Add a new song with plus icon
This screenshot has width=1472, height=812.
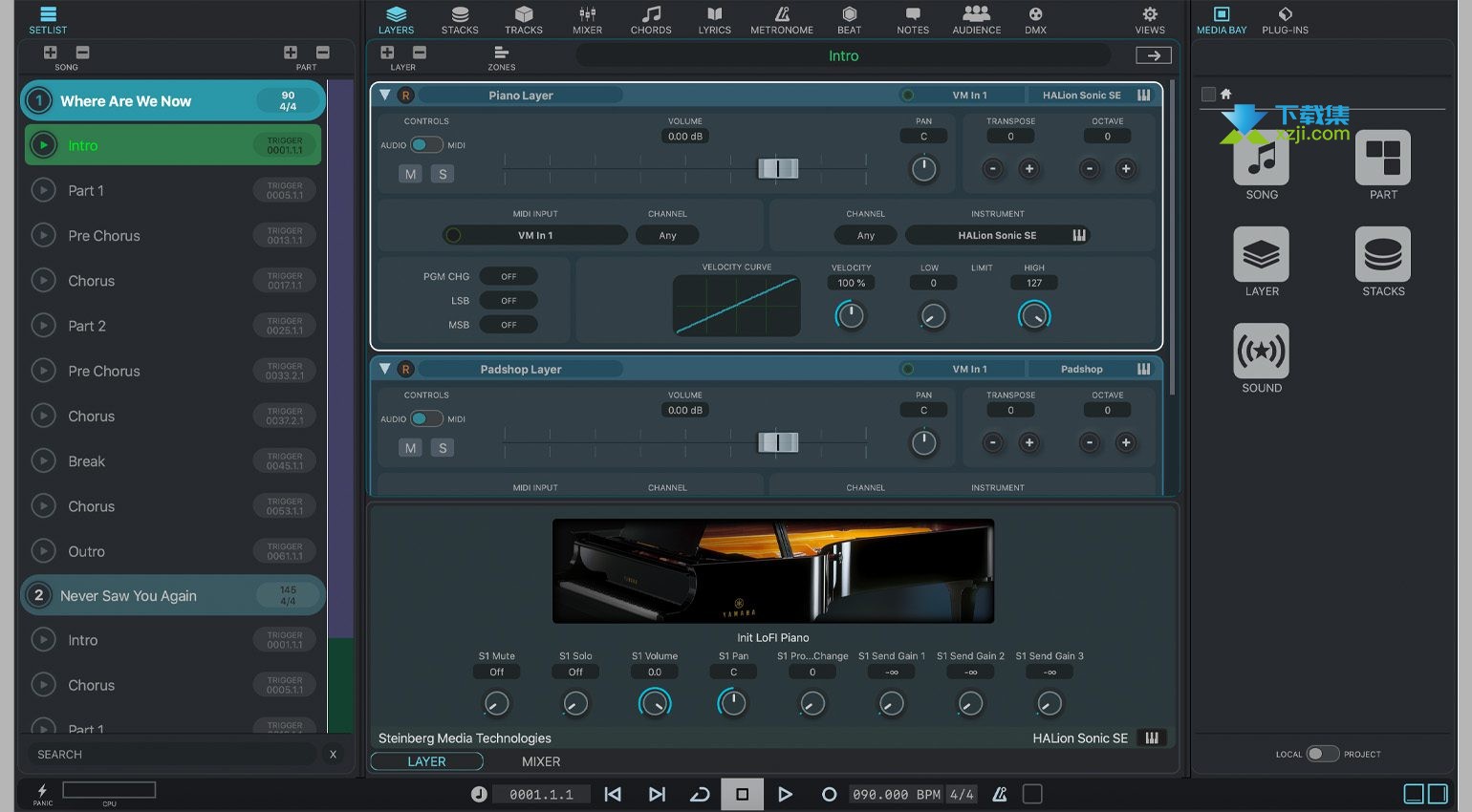pyautogui.click(x=51, y=53)
